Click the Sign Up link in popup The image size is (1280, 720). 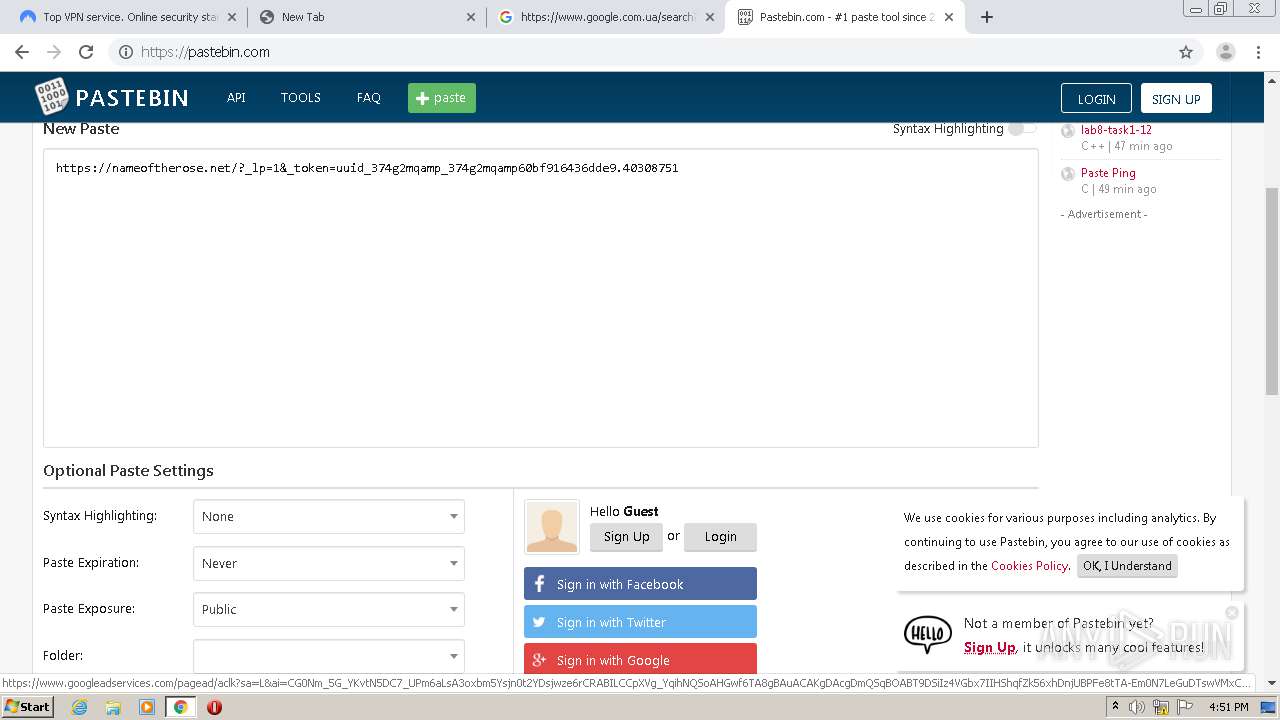tap(989, 647)
